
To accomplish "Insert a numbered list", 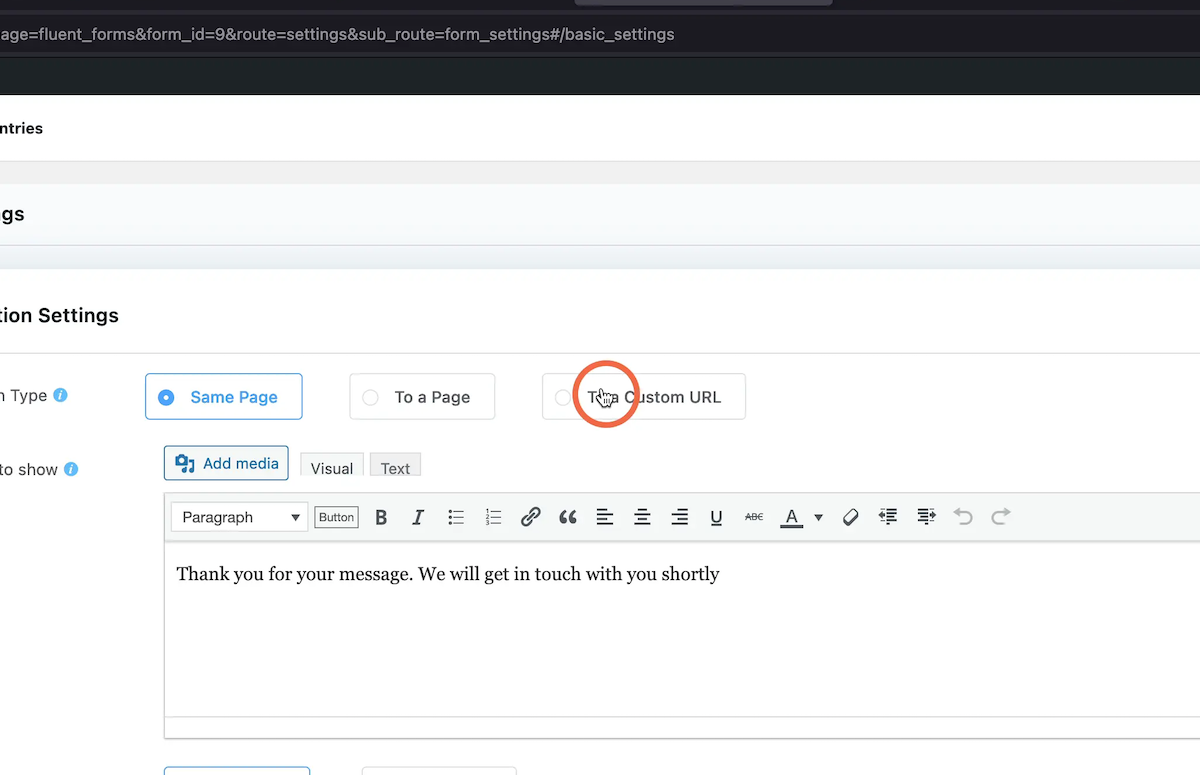I will pyautogui.click(x=493, y=517).
